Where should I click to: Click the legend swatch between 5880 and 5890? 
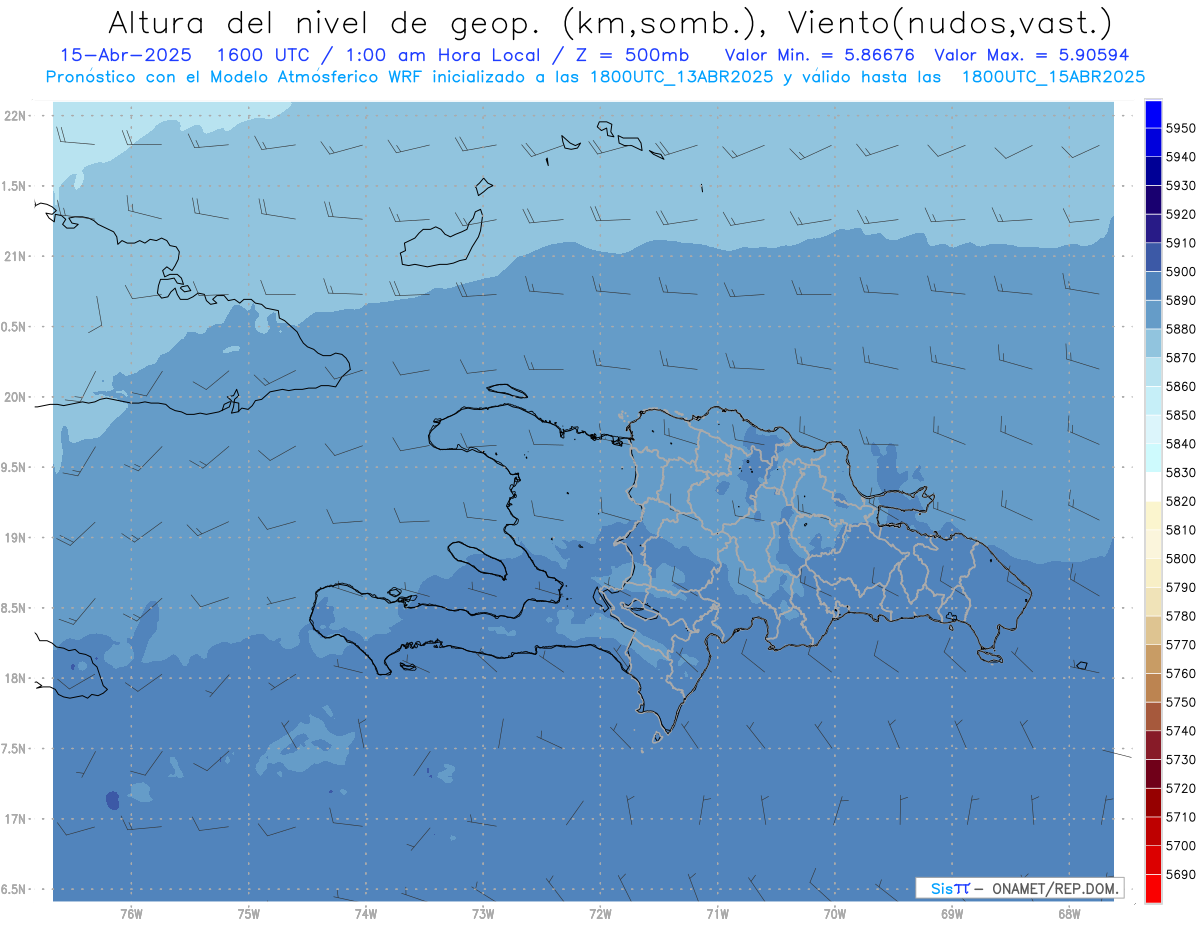1153,315
